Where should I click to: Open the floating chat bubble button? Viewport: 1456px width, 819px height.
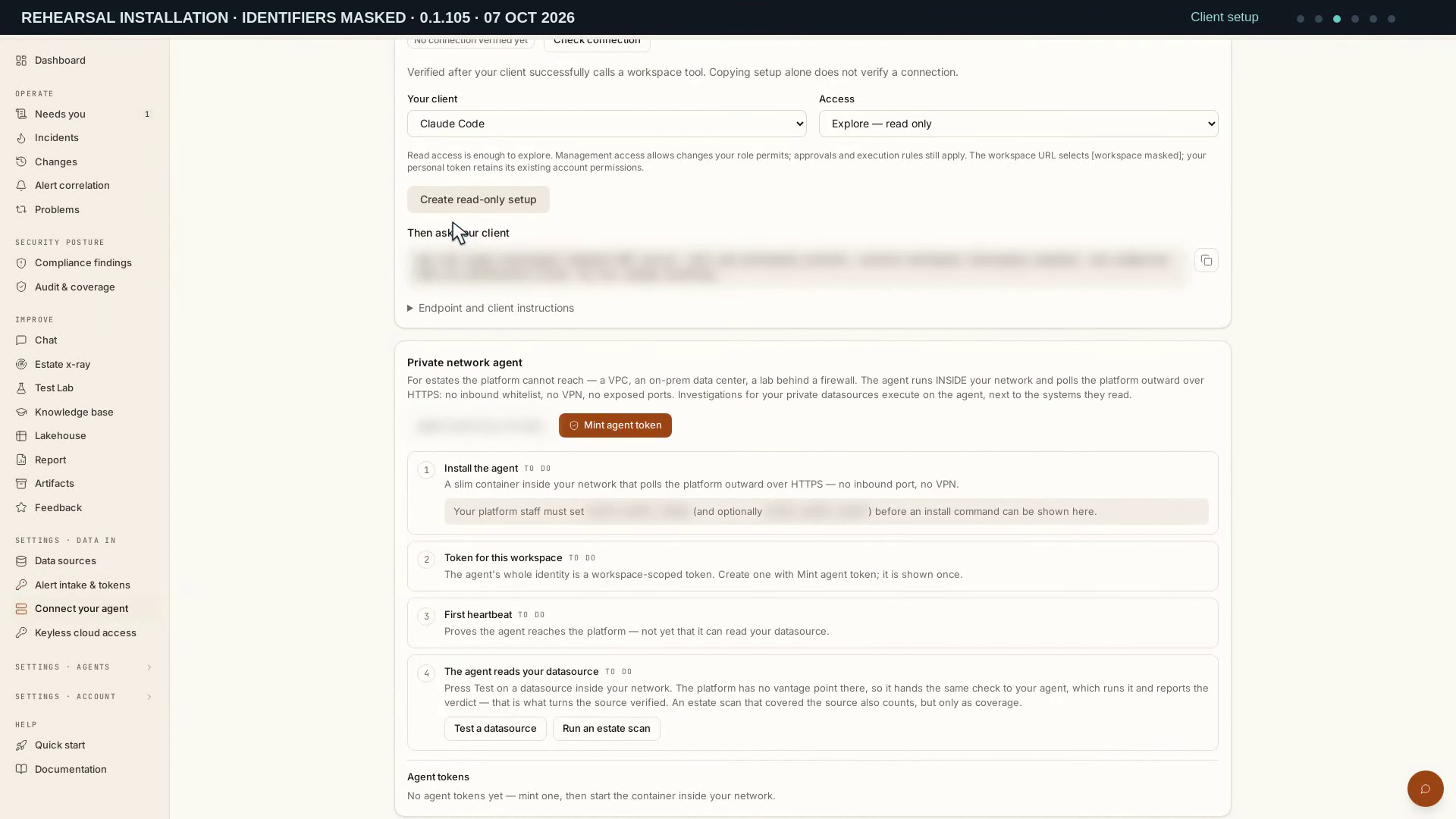(1426, 789)
